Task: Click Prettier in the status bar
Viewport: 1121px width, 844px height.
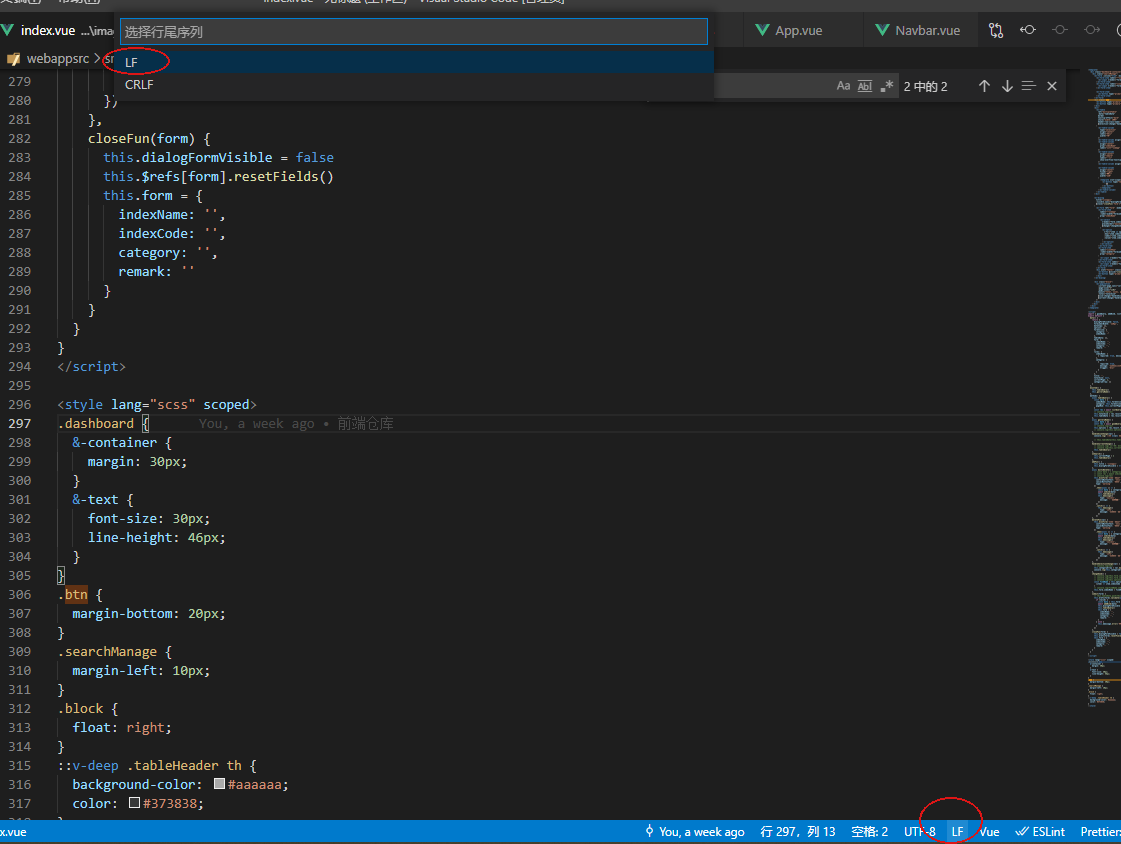Action: tap(1100, 831)
